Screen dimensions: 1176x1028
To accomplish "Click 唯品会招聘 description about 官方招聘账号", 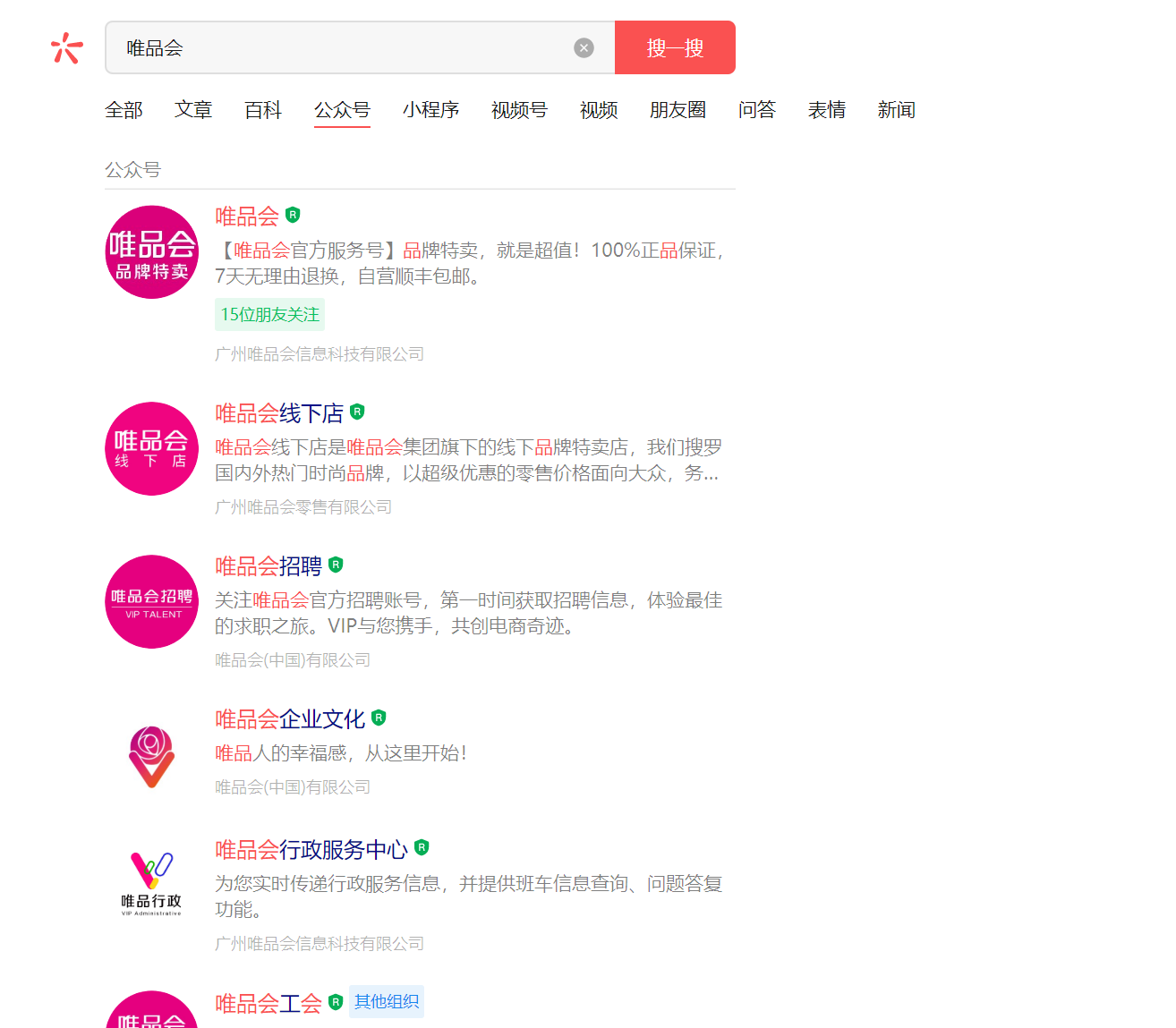I will [468, 613].
